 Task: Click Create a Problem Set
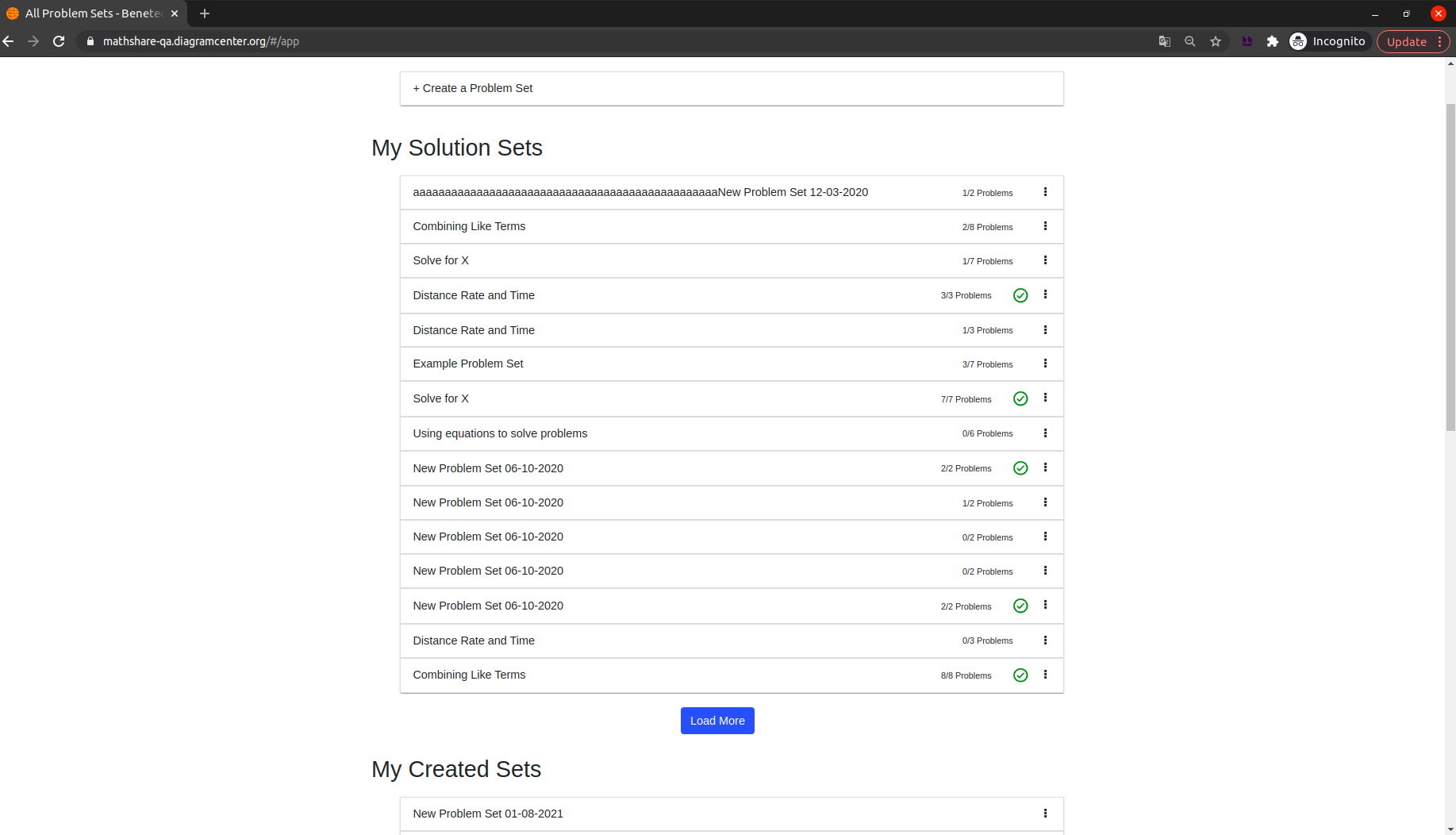(473, 88)
